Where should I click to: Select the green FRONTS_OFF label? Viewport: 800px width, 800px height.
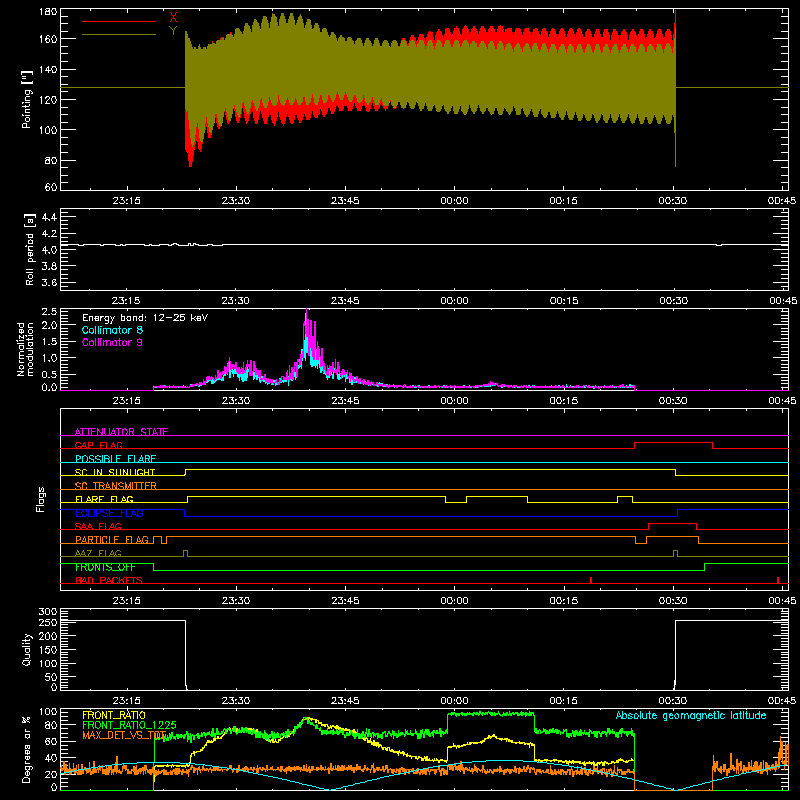pyautogui.click(x=105, y=567)
